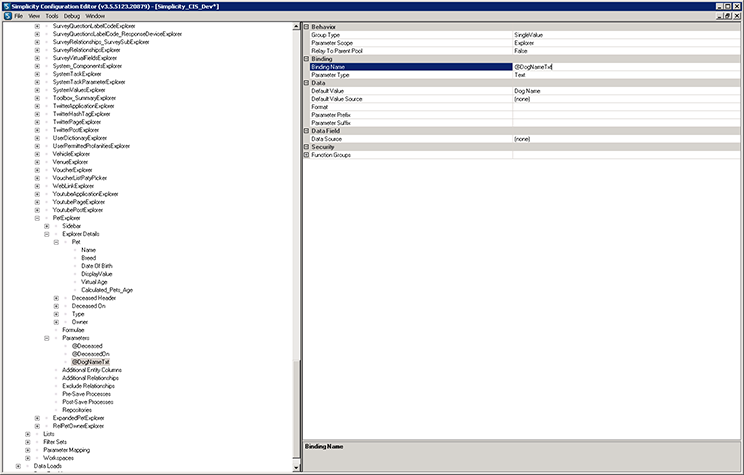Screen dimensions: 744x475
Task: Select Additional Entity Columns item
Action: (92, 370)
